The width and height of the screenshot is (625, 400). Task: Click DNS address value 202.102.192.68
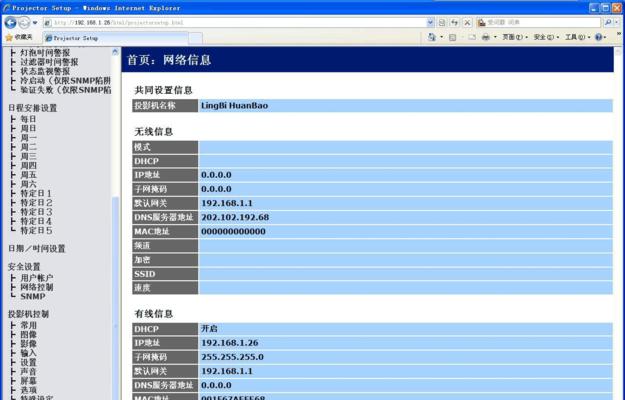click(x=235, y=217)
